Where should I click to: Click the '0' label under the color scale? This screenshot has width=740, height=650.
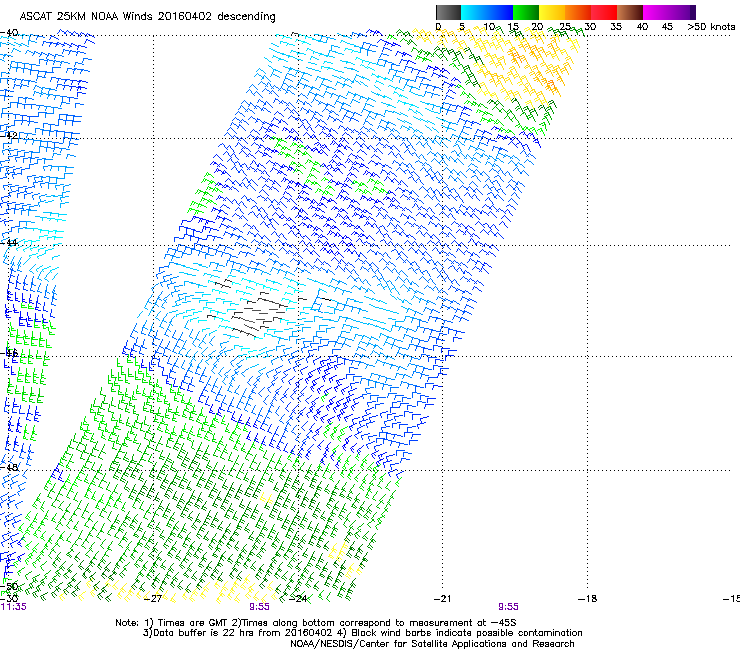tap(438, 27)
